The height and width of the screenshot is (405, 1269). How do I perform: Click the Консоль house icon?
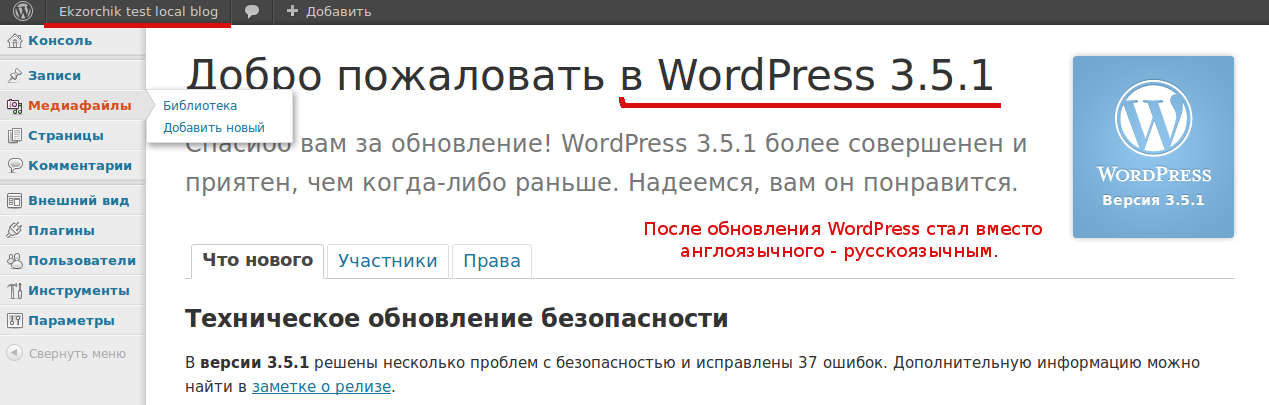tap(14, 41)
